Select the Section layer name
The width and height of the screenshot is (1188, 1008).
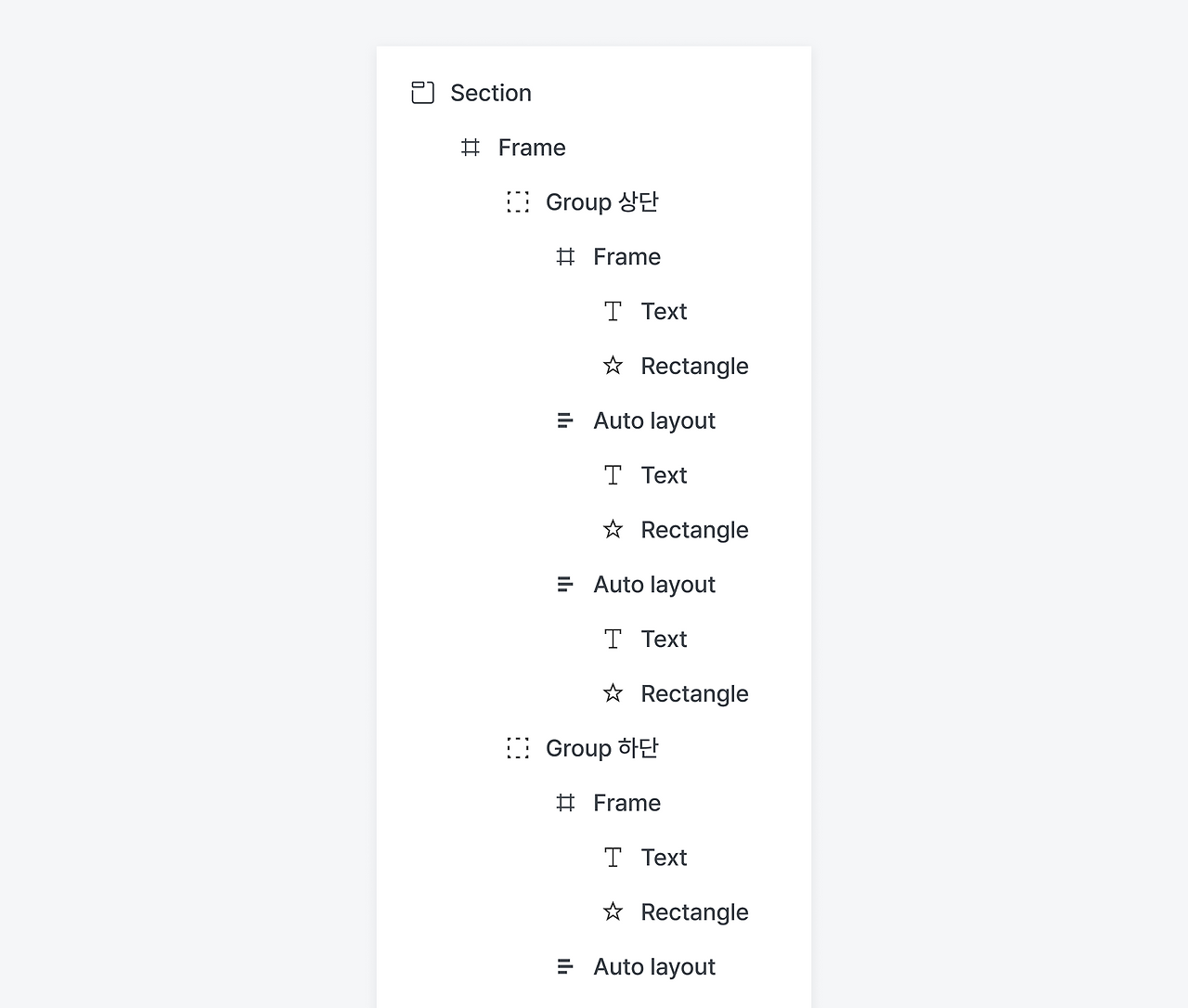(491, 93)
